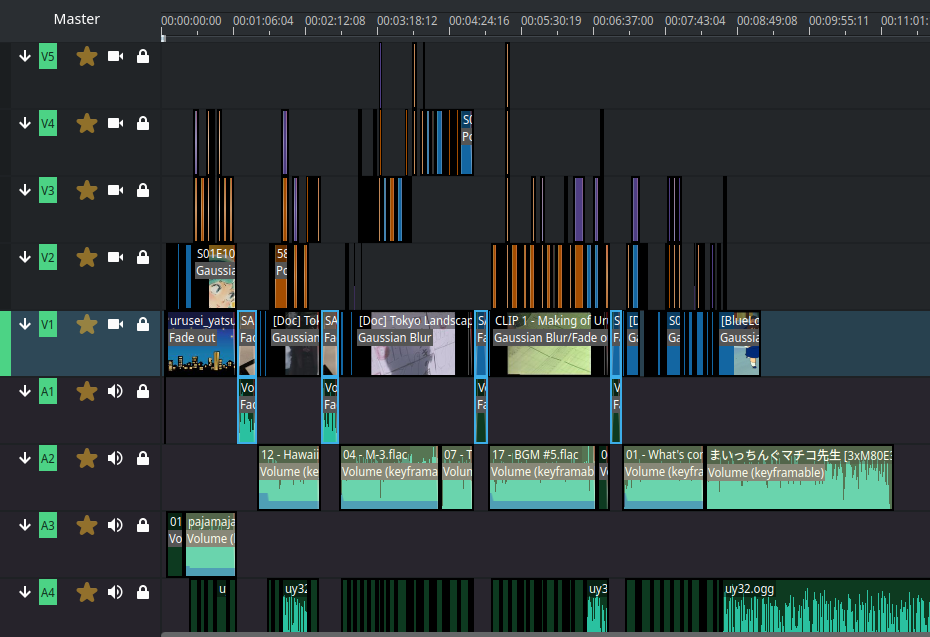Viewport: 930px width, 637px height.
Task: Select the "17 - BGM #5.flac" audio clip
Action: [x=540, y=478]
